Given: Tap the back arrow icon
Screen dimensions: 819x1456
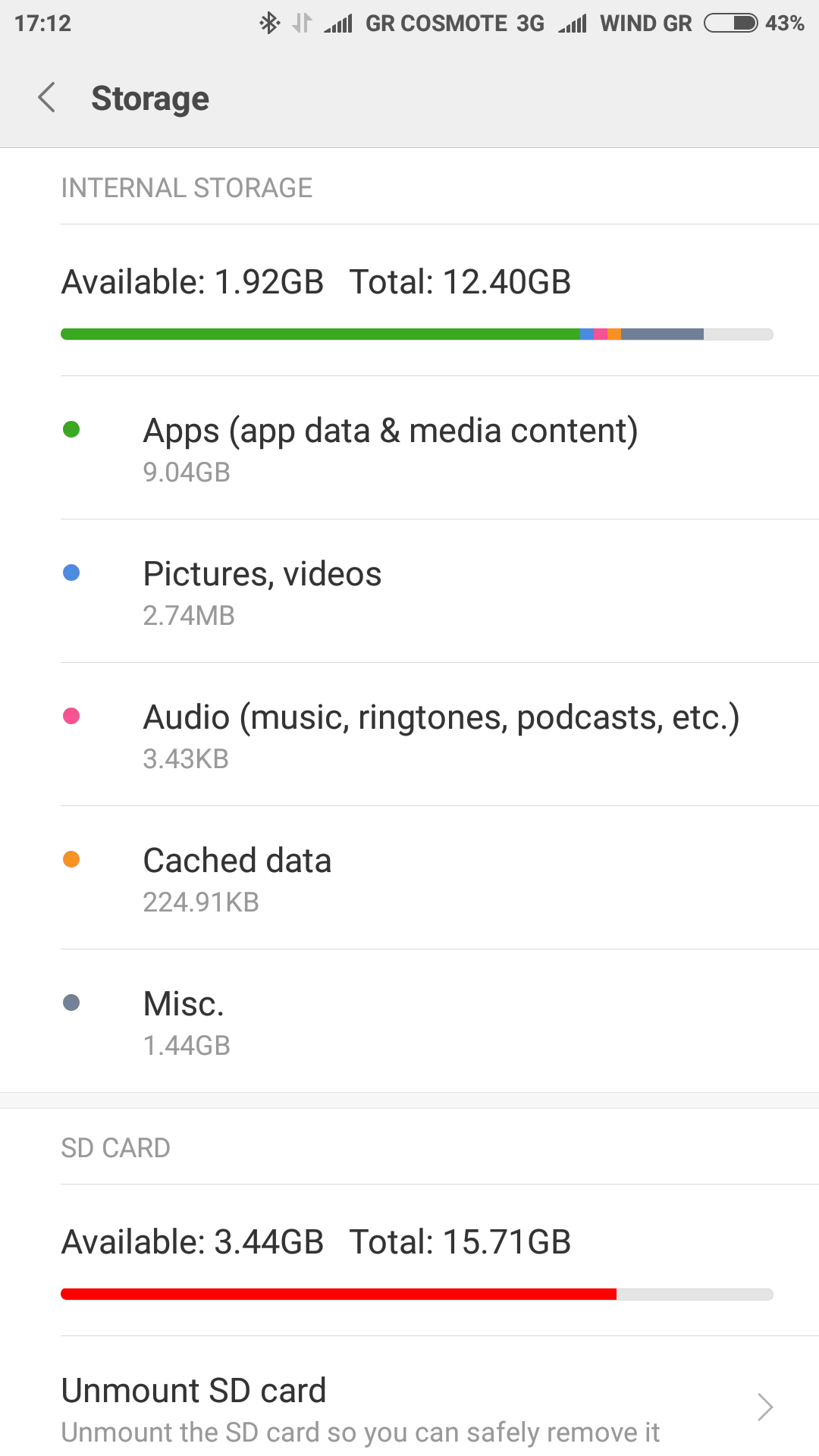Looking at the screenshot, I should coord(47,98).
